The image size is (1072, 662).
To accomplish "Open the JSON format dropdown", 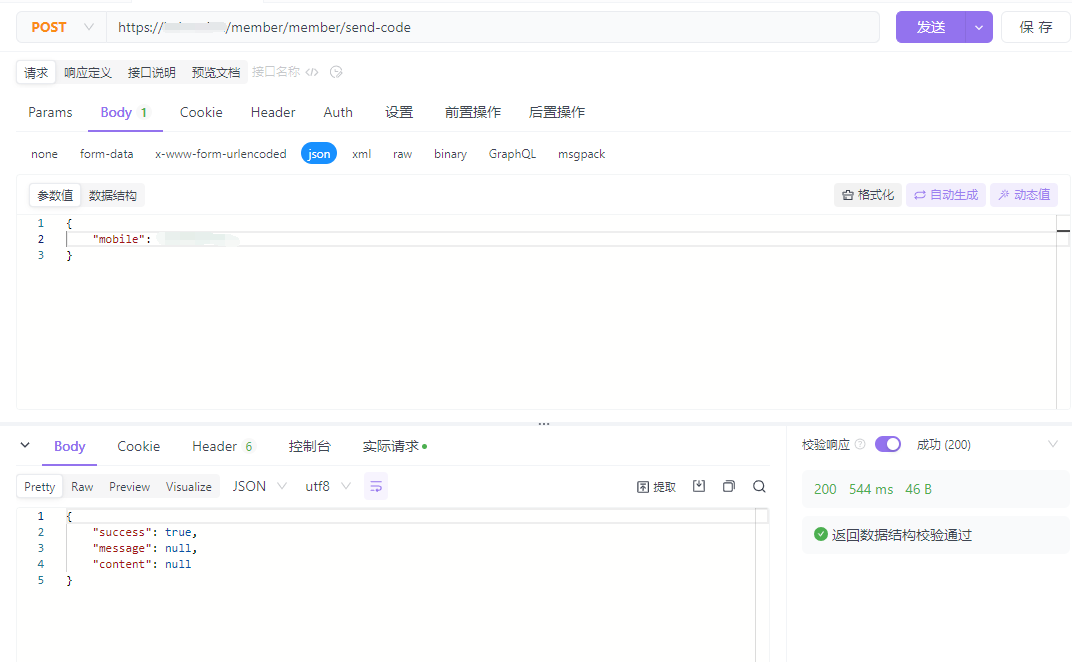I will 259,486.
